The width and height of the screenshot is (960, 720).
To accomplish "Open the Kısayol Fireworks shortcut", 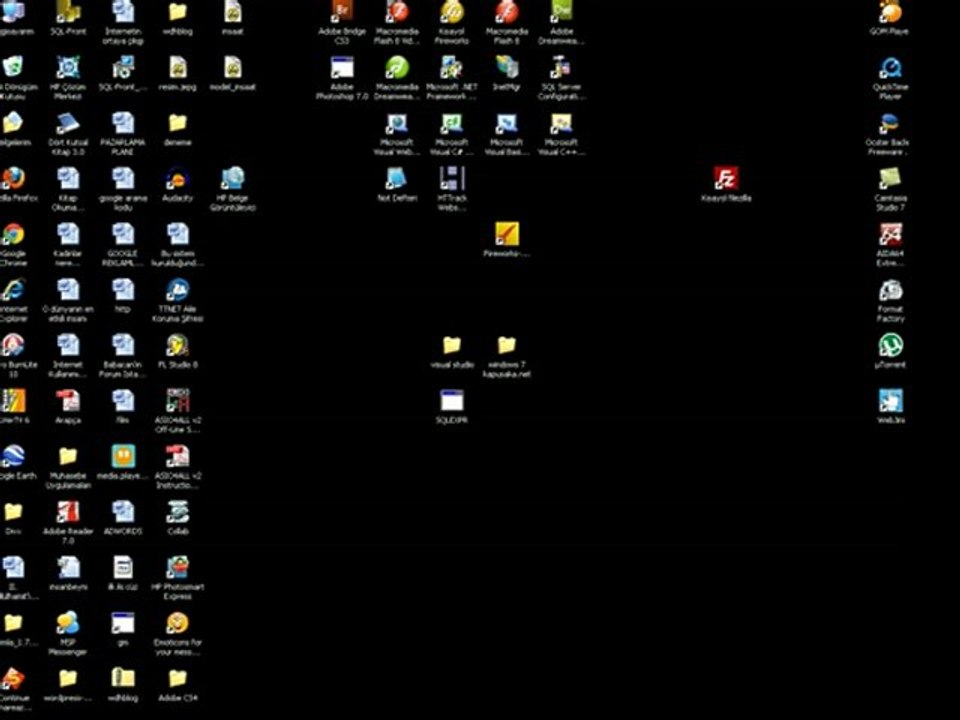I will (x=451, y=12).
